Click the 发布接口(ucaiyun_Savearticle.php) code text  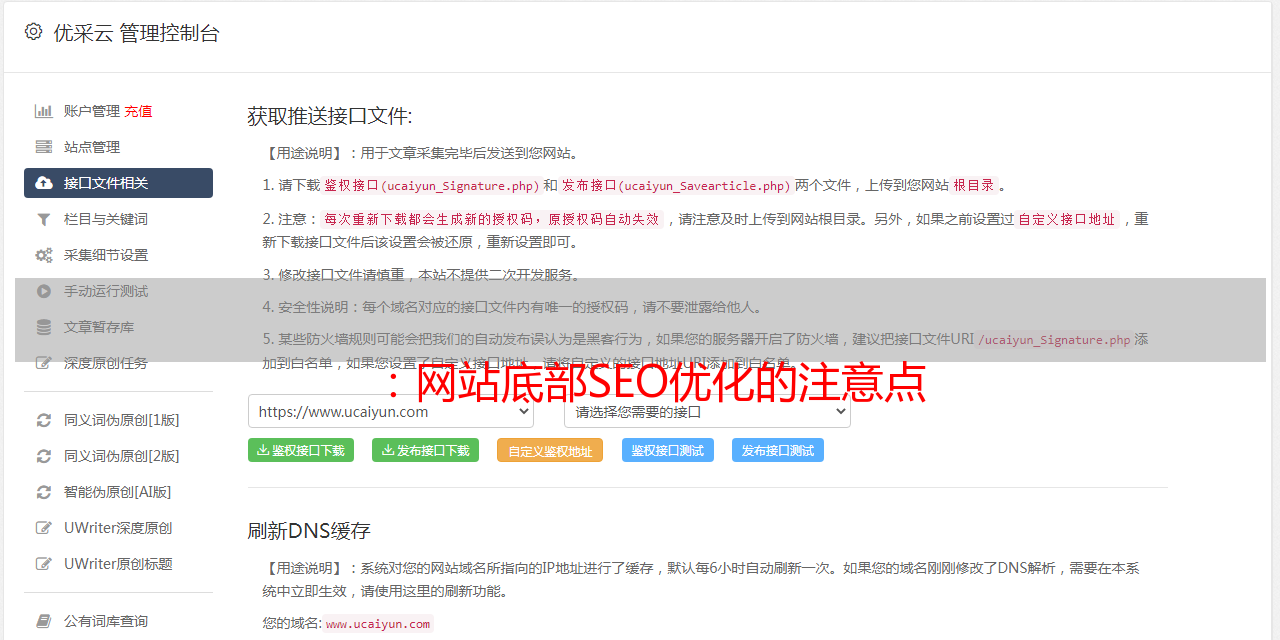676,185
